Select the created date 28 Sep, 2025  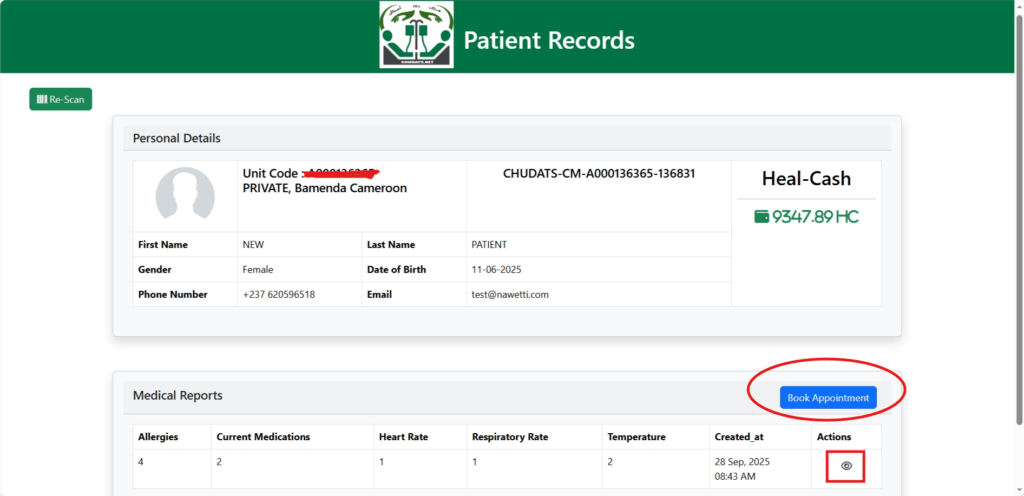(742, 461)
